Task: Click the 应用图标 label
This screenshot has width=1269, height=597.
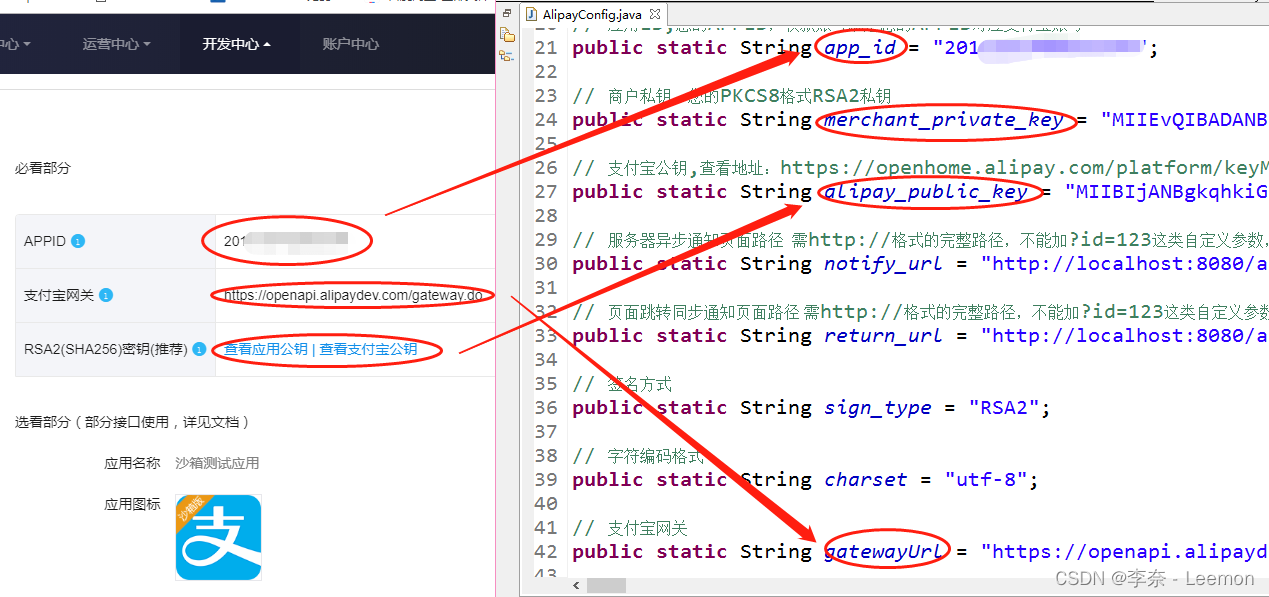Action: pyautogui.click(x=132, y=504)
